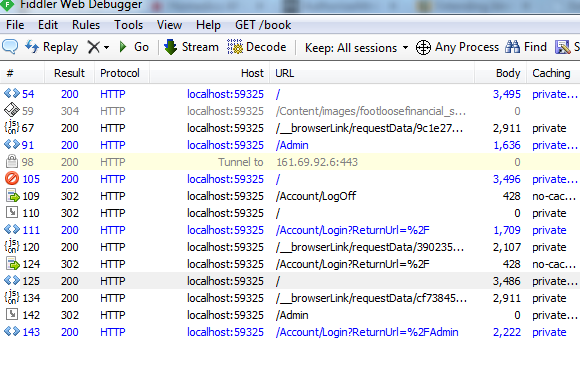Click the /Admin URL in session 91
The image size is (580, 367).
pos(292,145)
